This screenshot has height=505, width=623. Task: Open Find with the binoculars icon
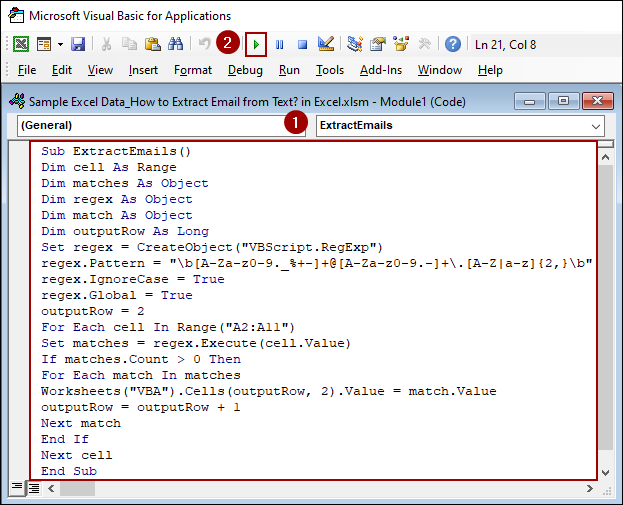pos(175,44)
